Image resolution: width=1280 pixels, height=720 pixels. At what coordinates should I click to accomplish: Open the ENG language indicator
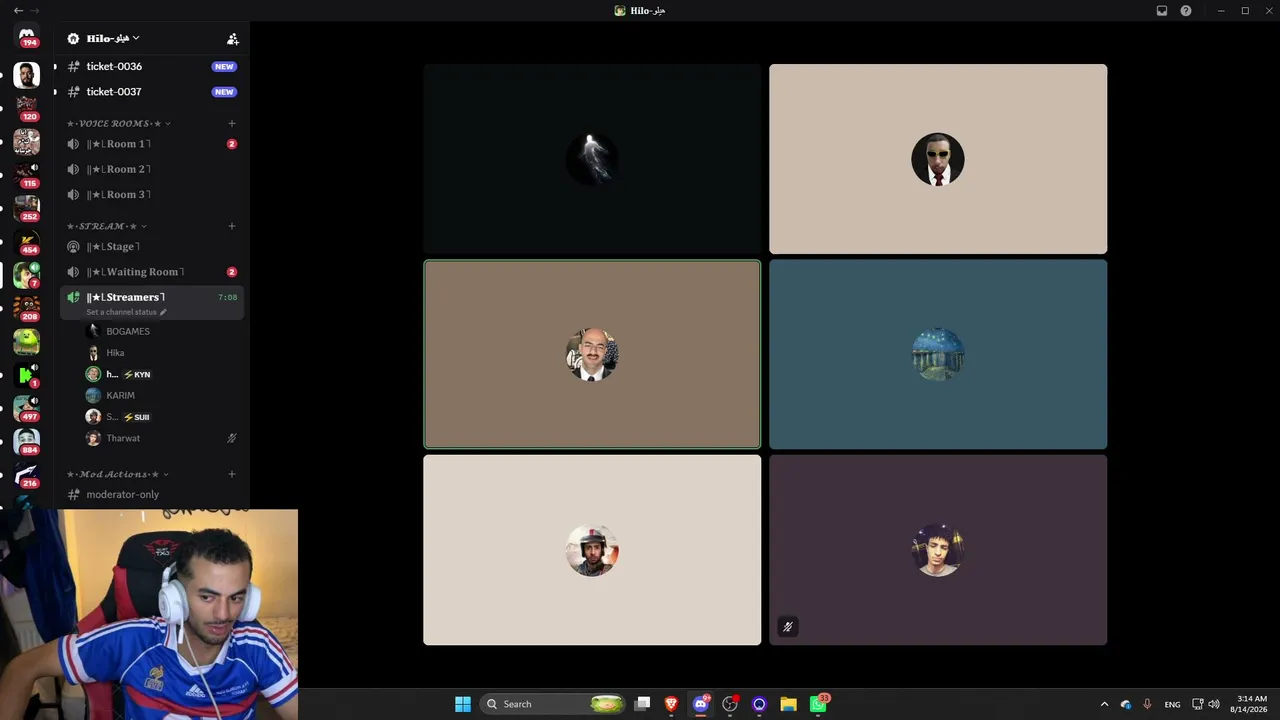1172,704
